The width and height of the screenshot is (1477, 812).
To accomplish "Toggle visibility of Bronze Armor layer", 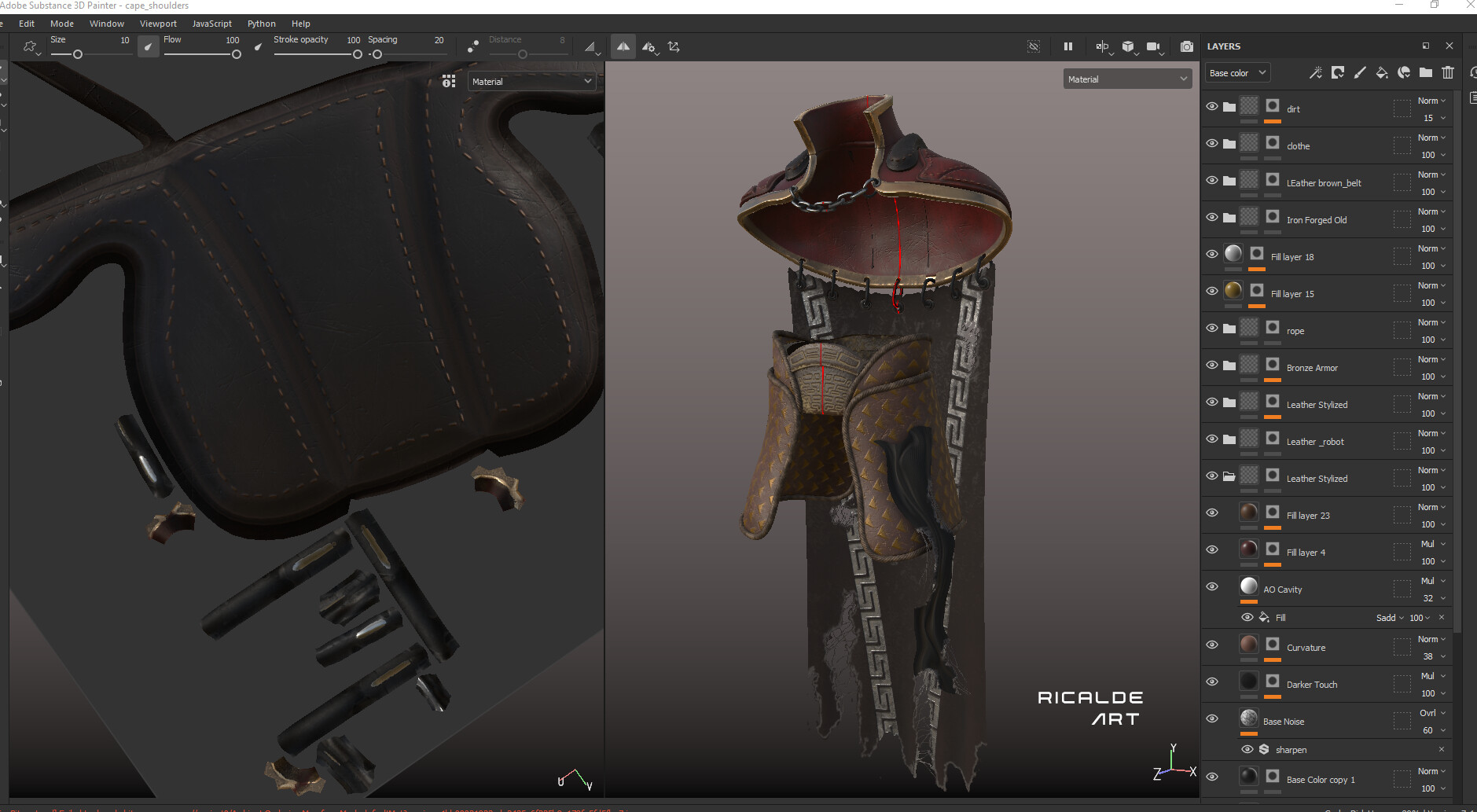I will pyautogui.click(x=1212, y=366).
